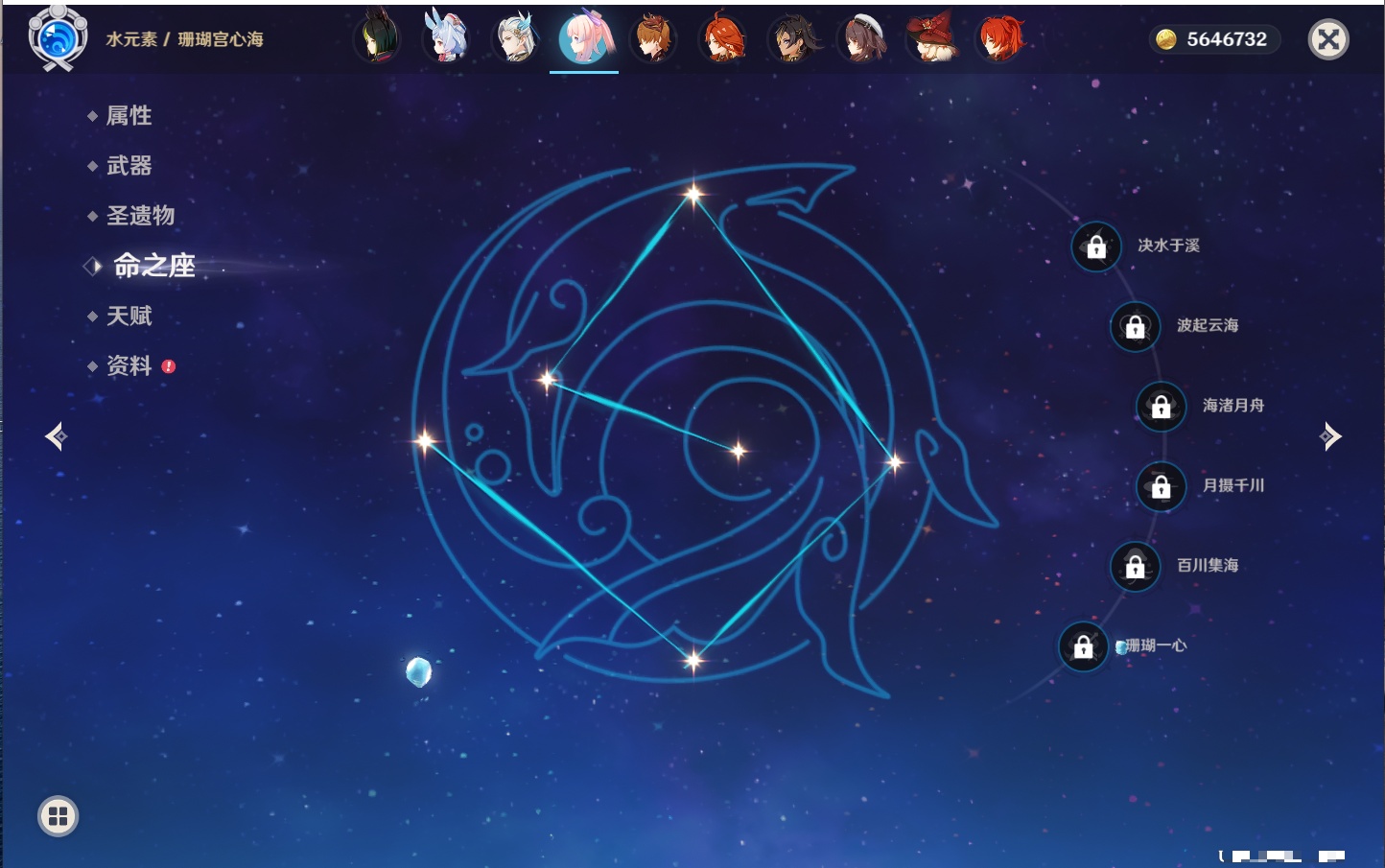Screen dimensions: 1385x868
Task: Open the locked 决水于溪 constellation node
Action: pos(1096,246)
